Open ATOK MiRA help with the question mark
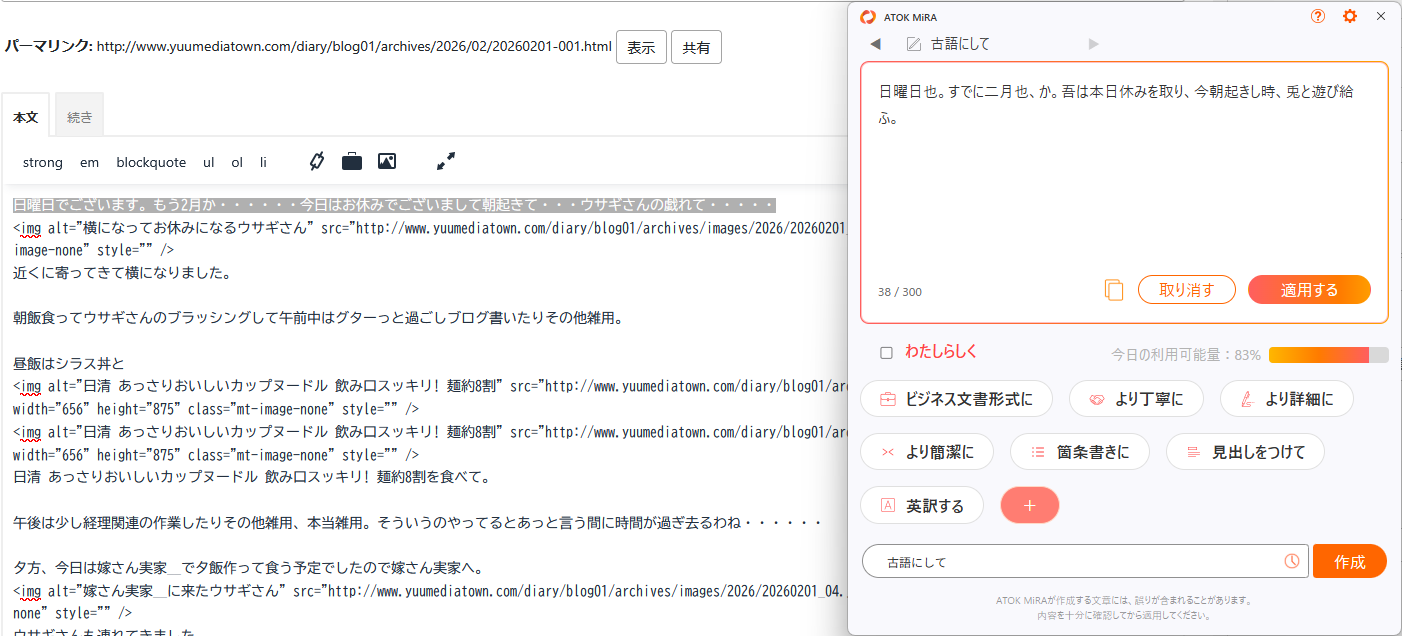This screenshot has width=1402, height=636. point(1317,16)
